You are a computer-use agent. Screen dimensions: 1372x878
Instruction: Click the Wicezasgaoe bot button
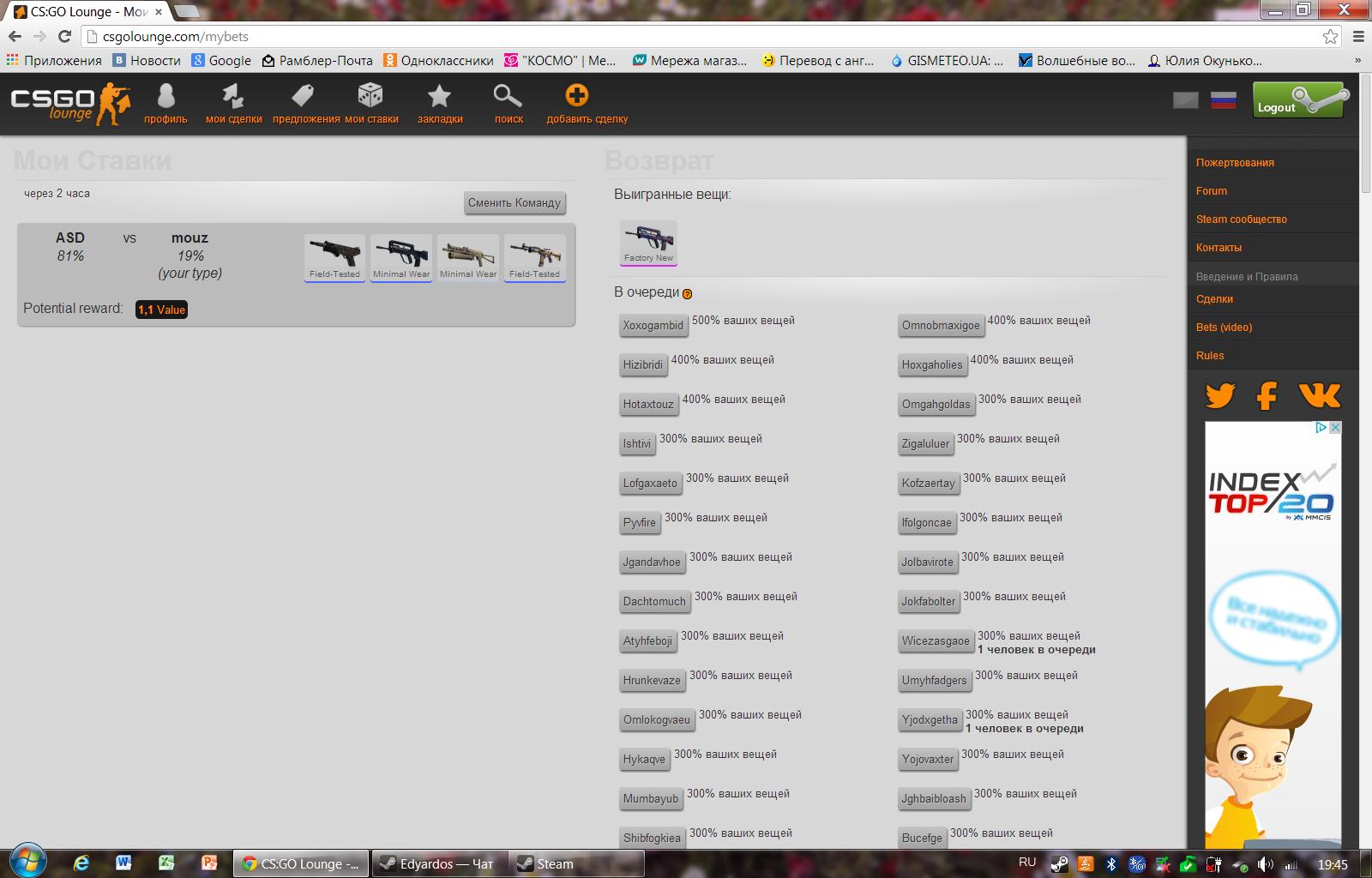936,641
